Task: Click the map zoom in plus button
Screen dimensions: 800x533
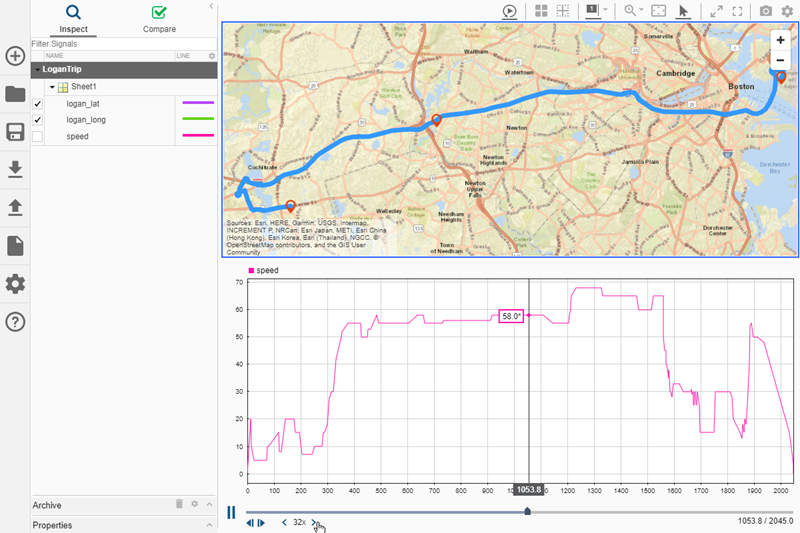Action: pyautogui.click(x=780, y=40)
